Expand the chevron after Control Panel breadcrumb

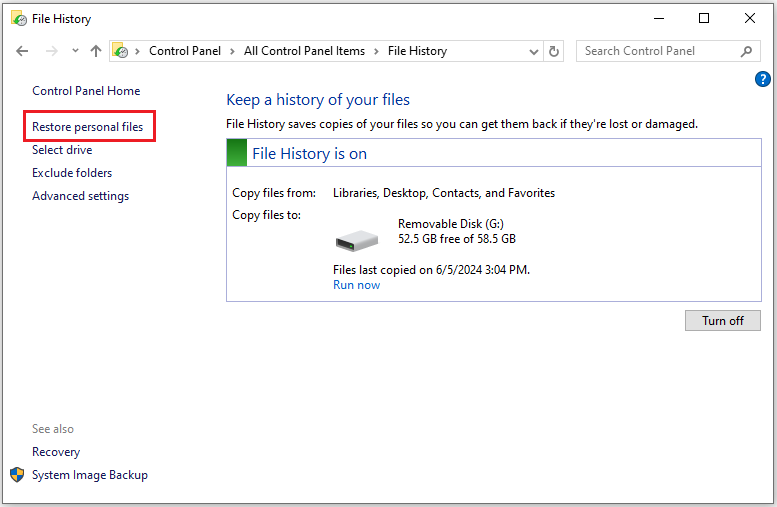click(x=232, y=51)
